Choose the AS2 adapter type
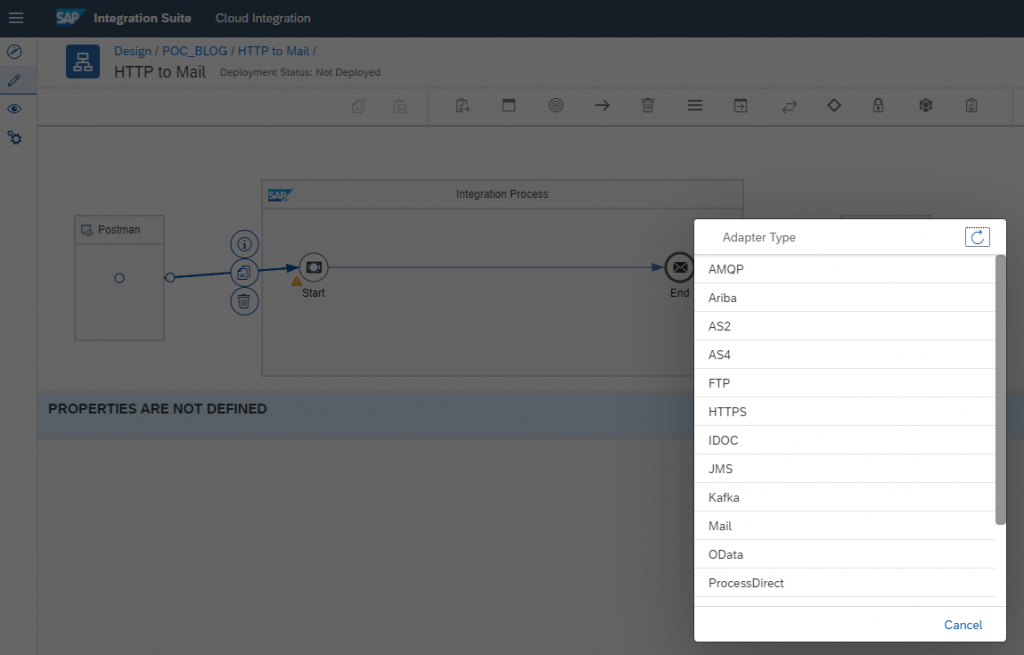The width and height of the screenshot is (1024, 655). click(844, 327)
